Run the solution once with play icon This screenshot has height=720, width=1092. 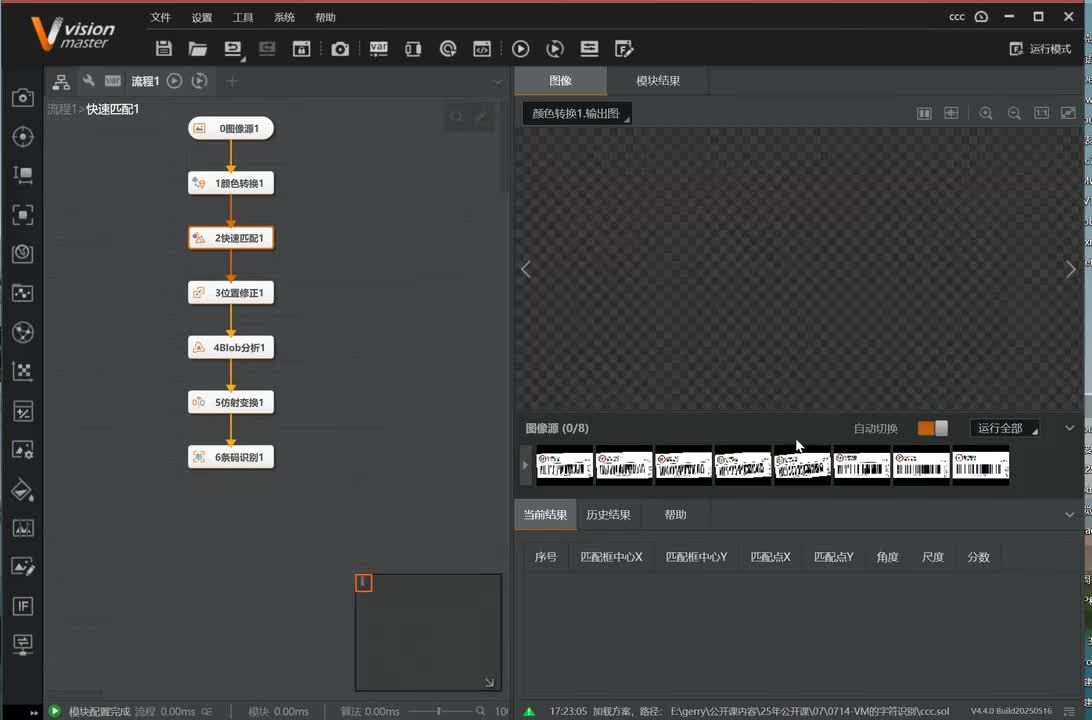click(520, 49)
